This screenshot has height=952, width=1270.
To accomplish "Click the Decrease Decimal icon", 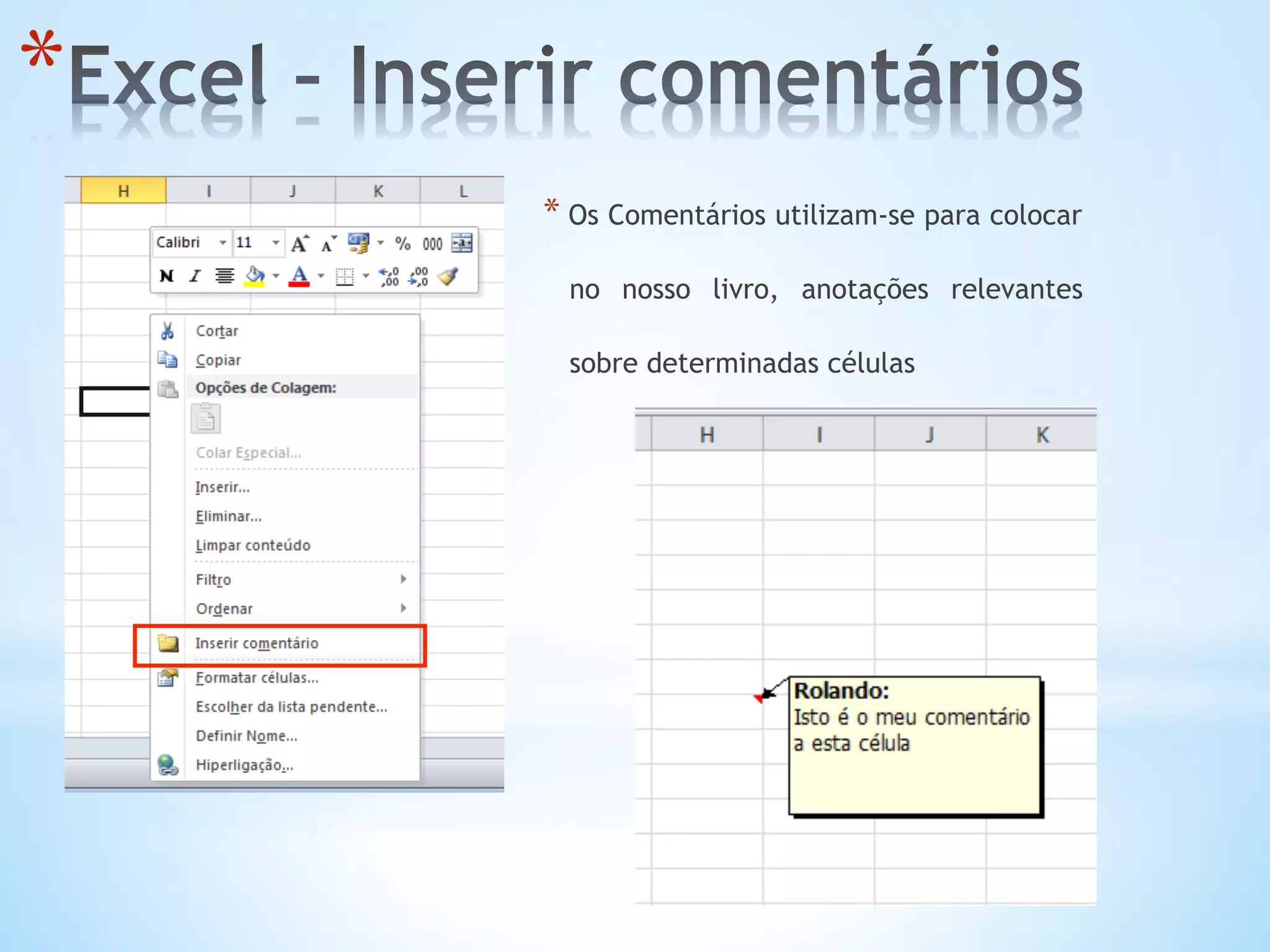I will (x=419, y=276).
